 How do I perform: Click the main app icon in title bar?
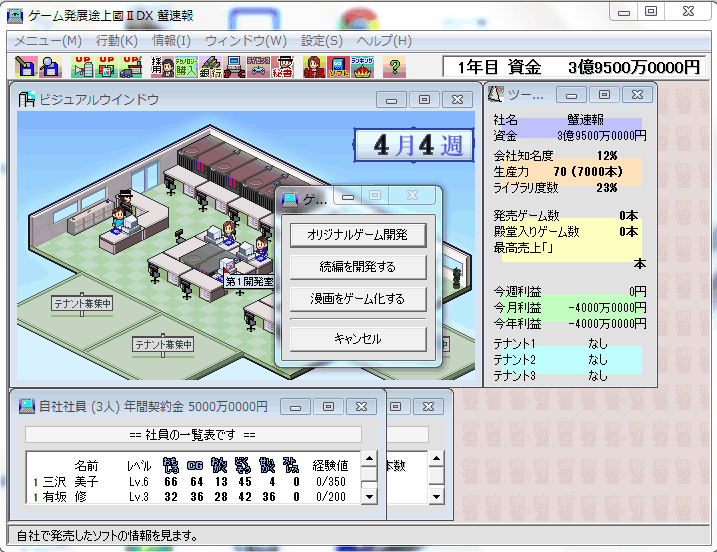[15, 16]
